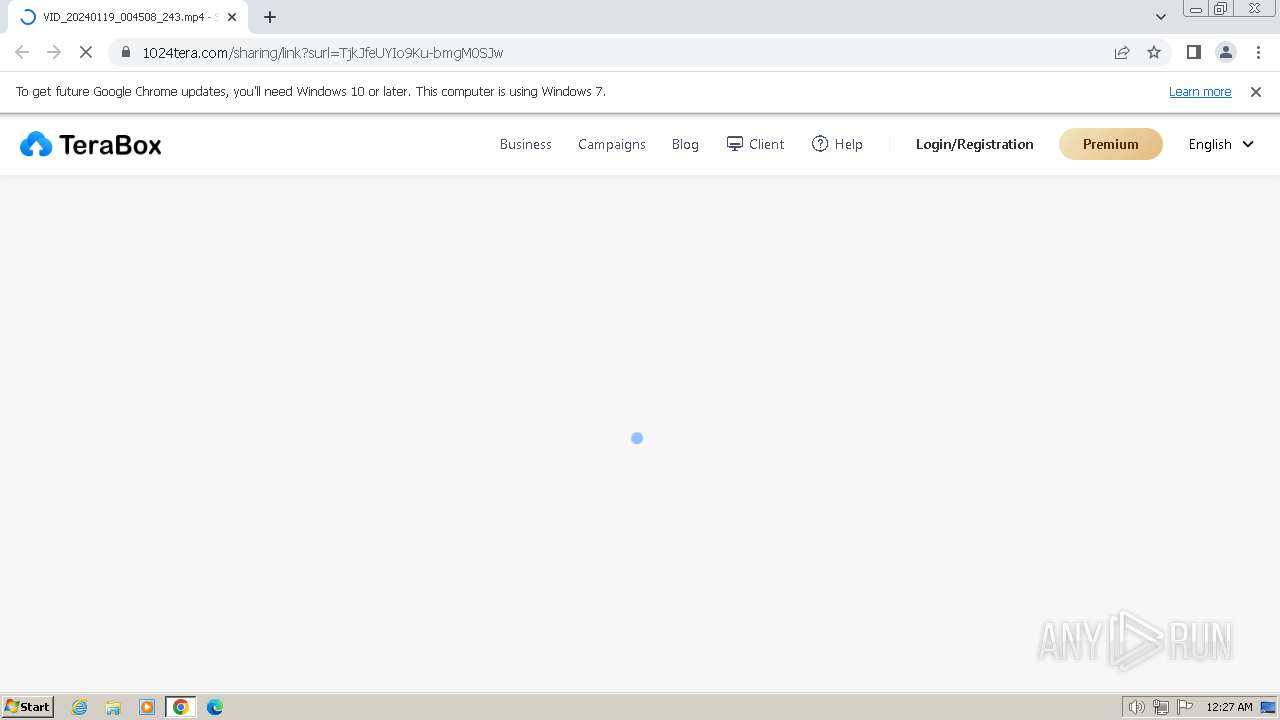The height and width of the screenshot is (720, 1280).
Task: Click the TeraBox logo
Action: click(90, 145)
